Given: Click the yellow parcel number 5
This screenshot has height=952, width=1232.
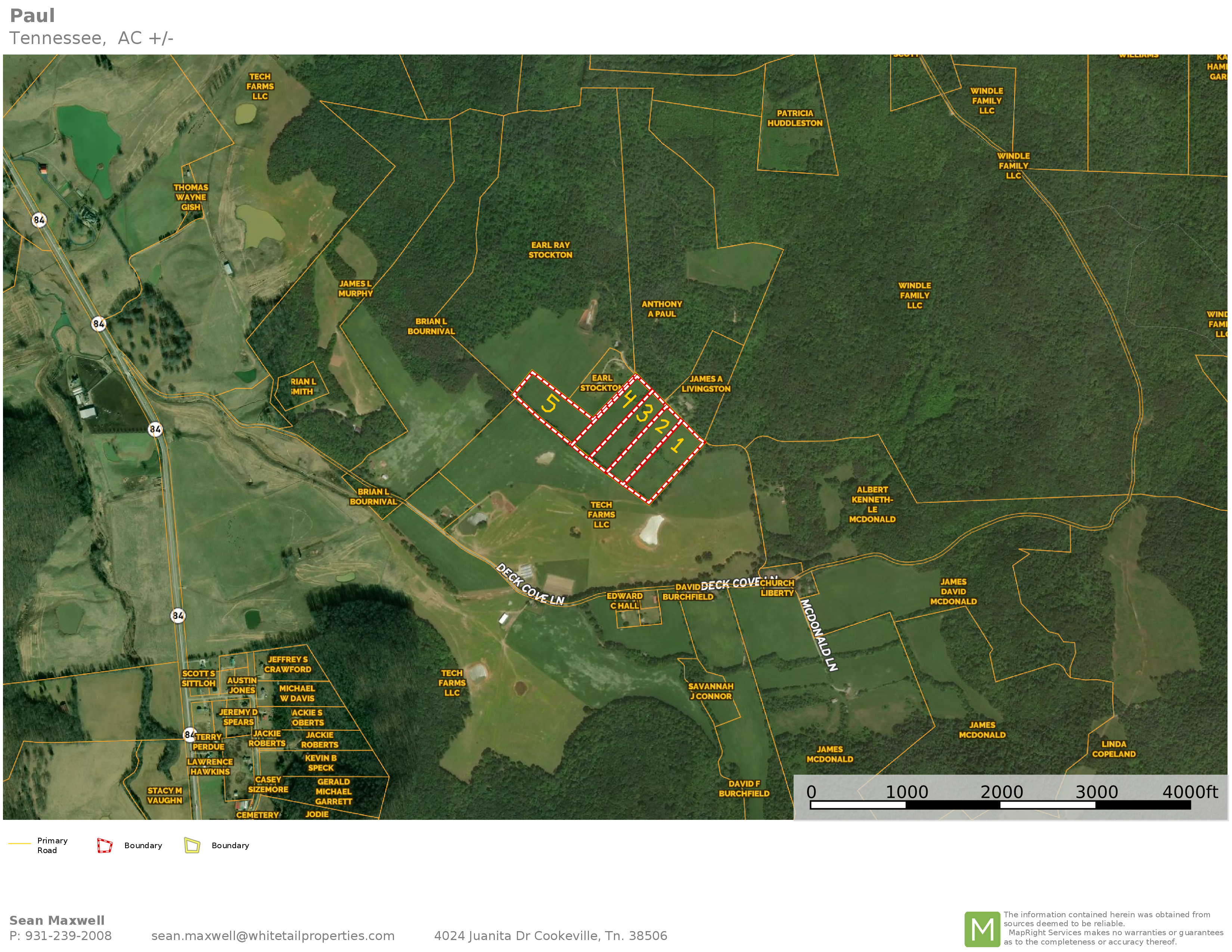Looking at the screenshot, I should coord(550,404).
